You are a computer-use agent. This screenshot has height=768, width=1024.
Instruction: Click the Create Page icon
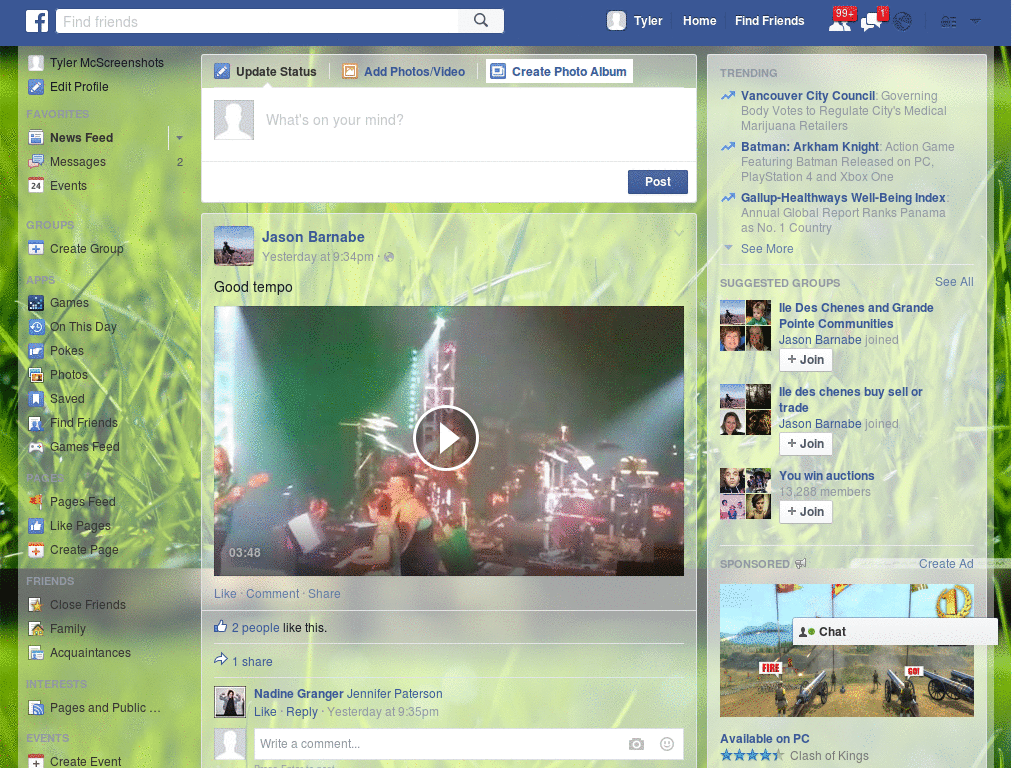[x=36, y=550]
